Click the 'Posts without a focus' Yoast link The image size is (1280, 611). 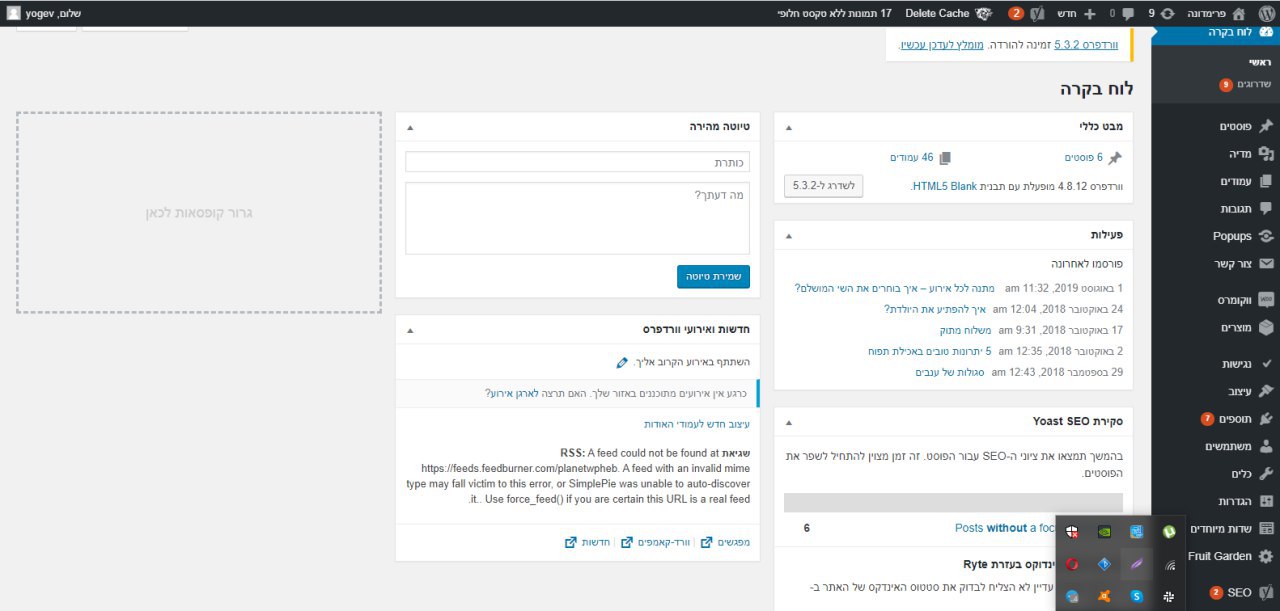tap(1005, 528)
